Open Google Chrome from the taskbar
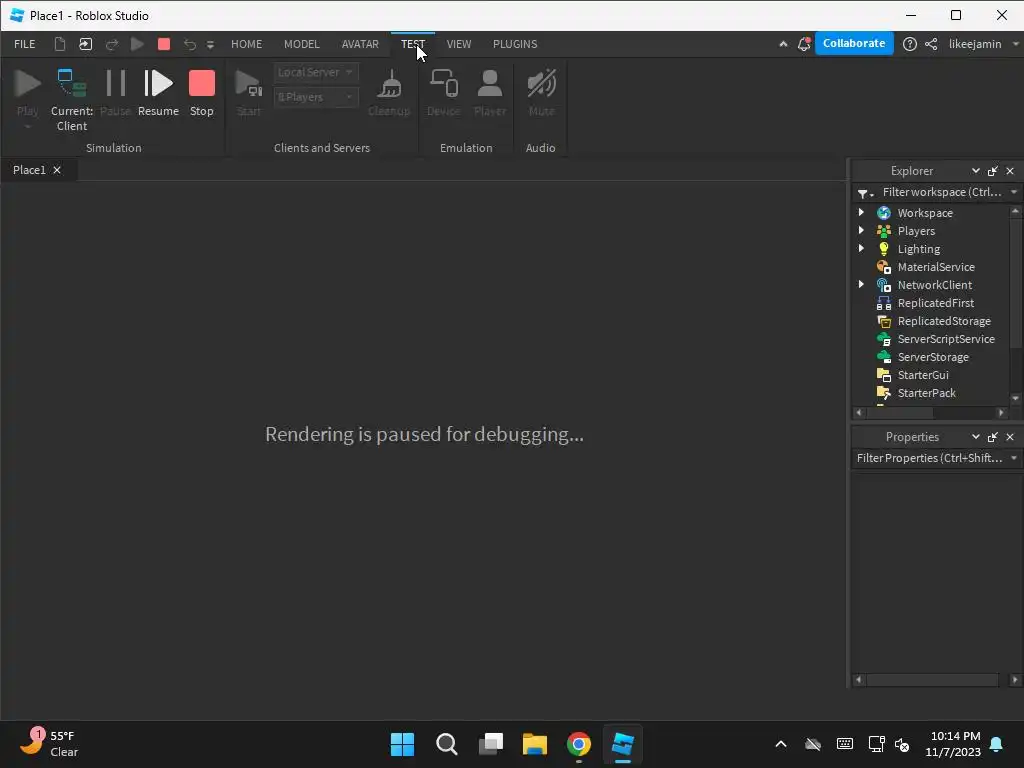 [x=579, y=744]
